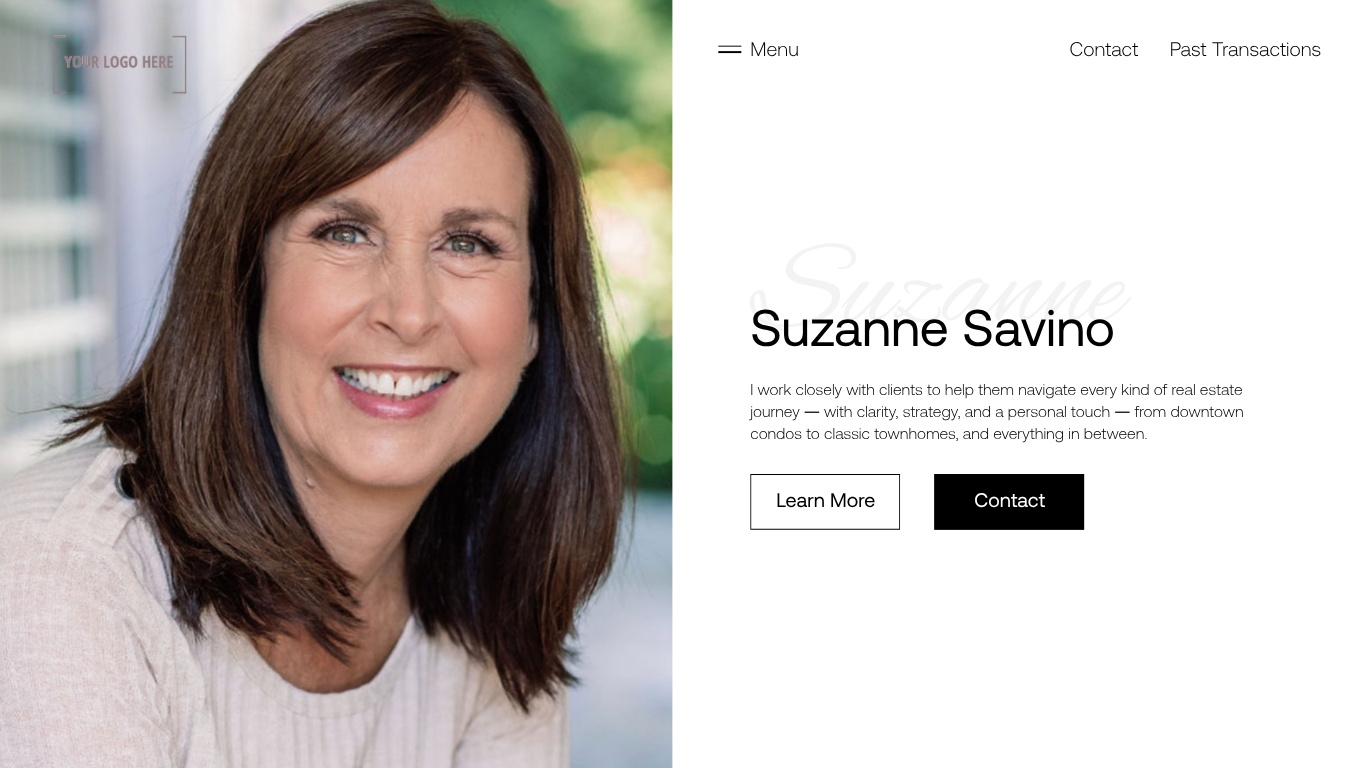Screen dimensions: 1366x768
Task: Click the bracketed logo placeholder on photo
Action: click(x=119, y=63)
